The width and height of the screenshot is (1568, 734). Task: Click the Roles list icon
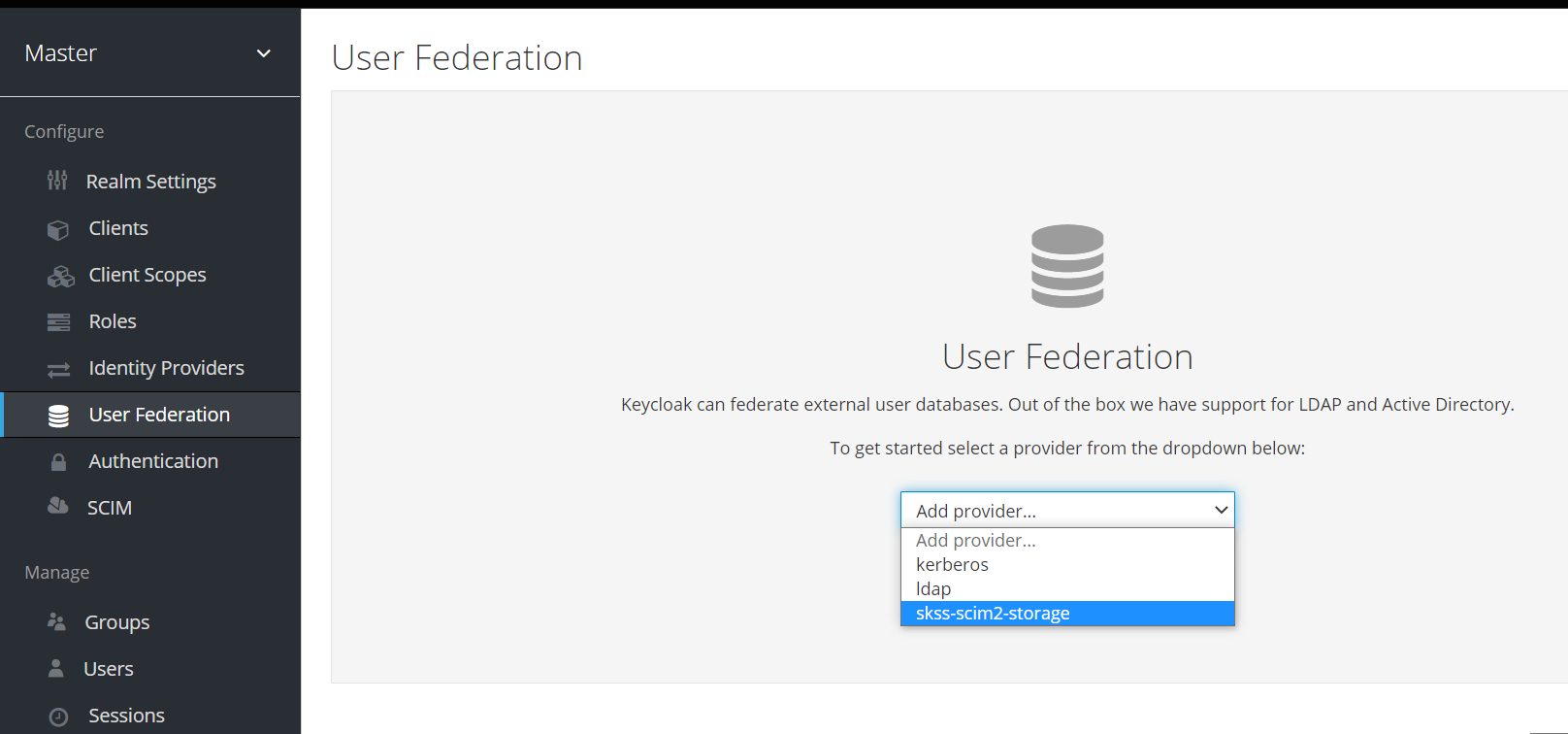pos(58,322)
